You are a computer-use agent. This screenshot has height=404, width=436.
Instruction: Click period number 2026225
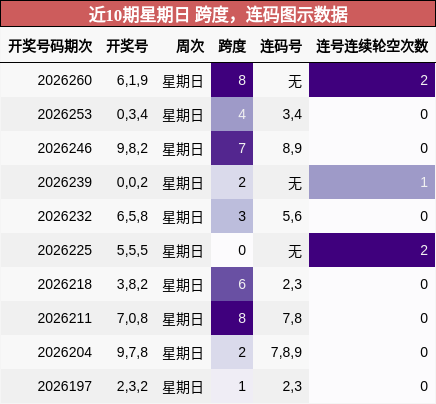tap(65, 250)
